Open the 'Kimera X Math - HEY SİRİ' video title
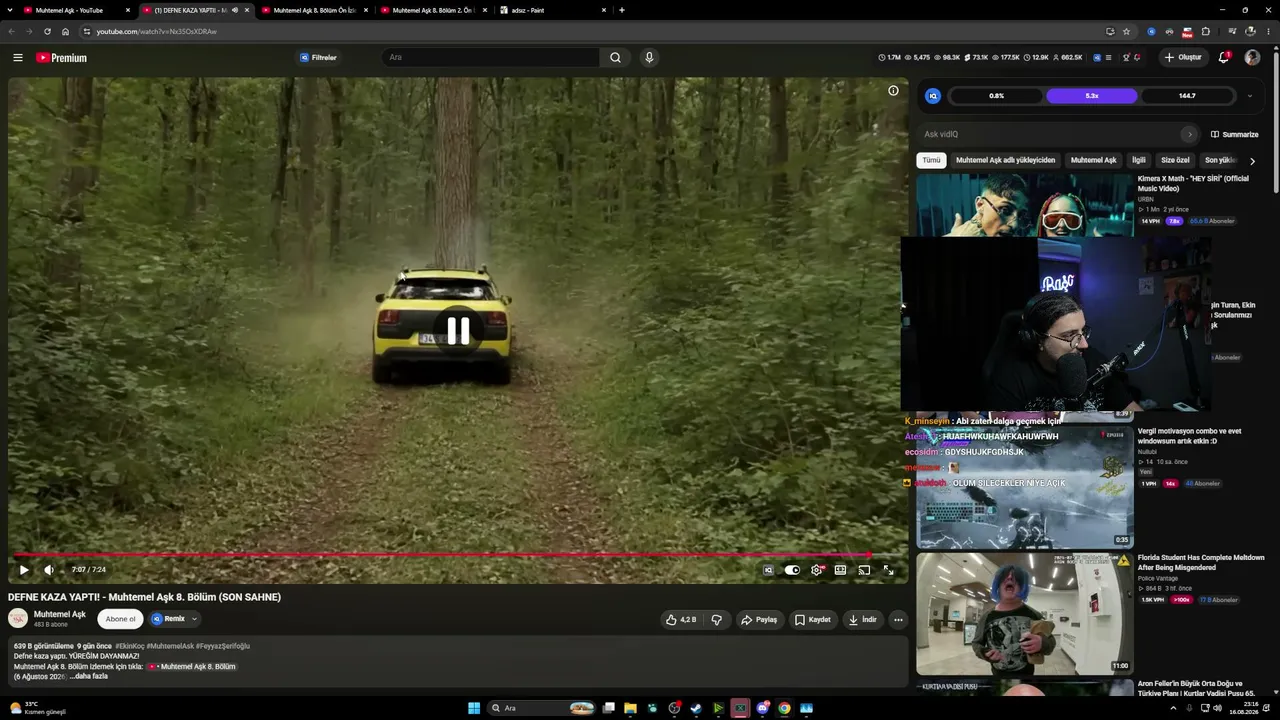This screenshot has height=720, width=1280. (1193, 183)
